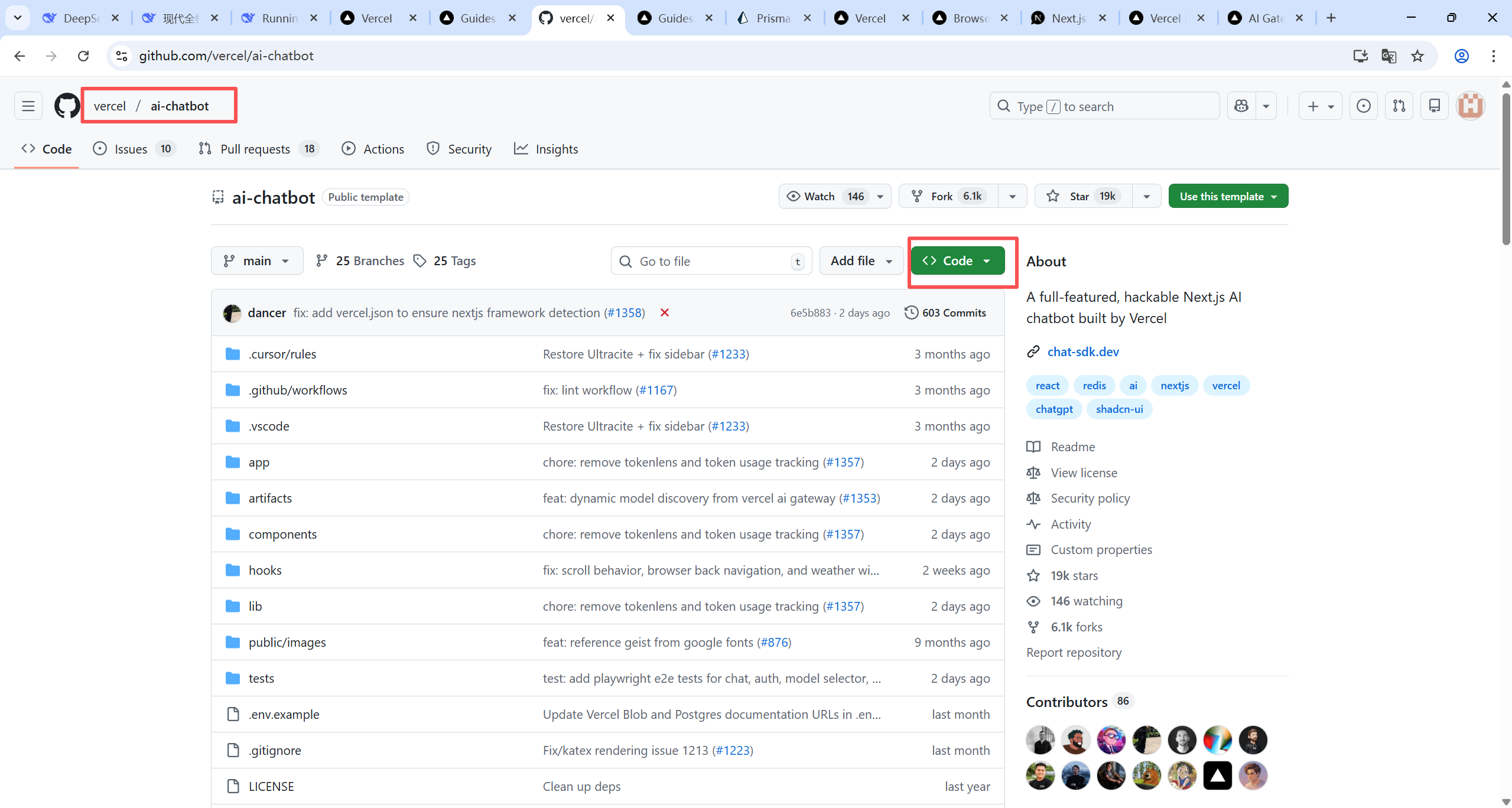Go to the GitHub homepage logo
This screenshot has width=1512, height=808.
point(67,106)
